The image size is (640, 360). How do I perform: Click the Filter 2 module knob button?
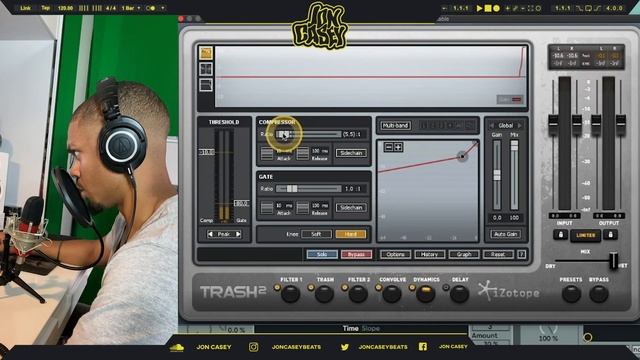358,294
